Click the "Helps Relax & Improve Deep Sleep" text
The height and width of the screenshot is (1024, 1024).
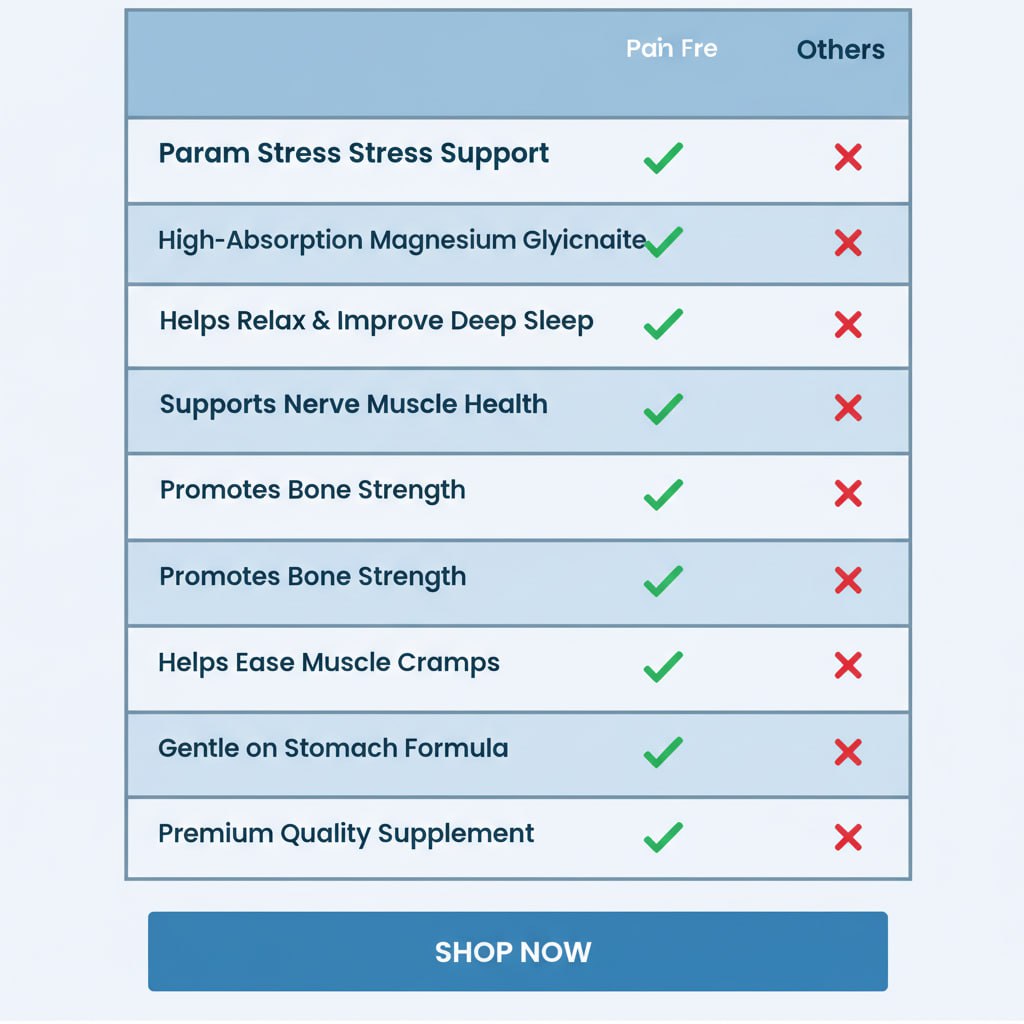click(376, 321)
